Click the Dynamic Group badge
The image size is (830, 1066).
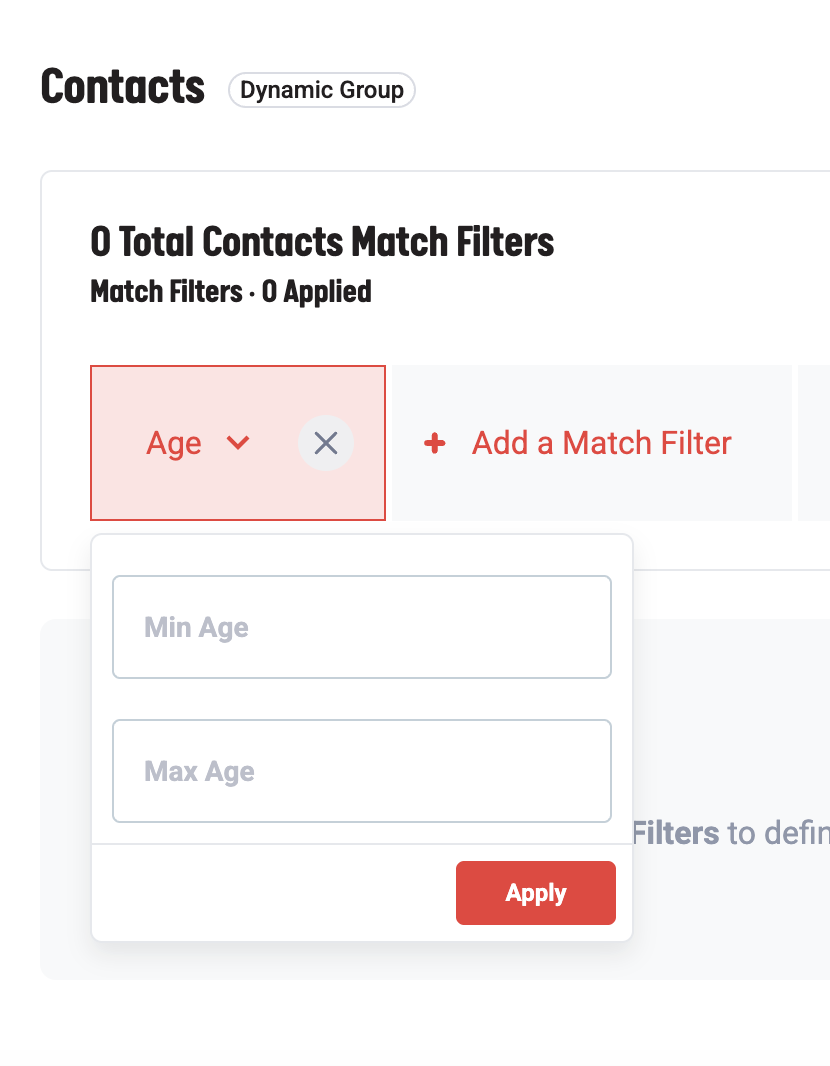click(x=321, y=90)
